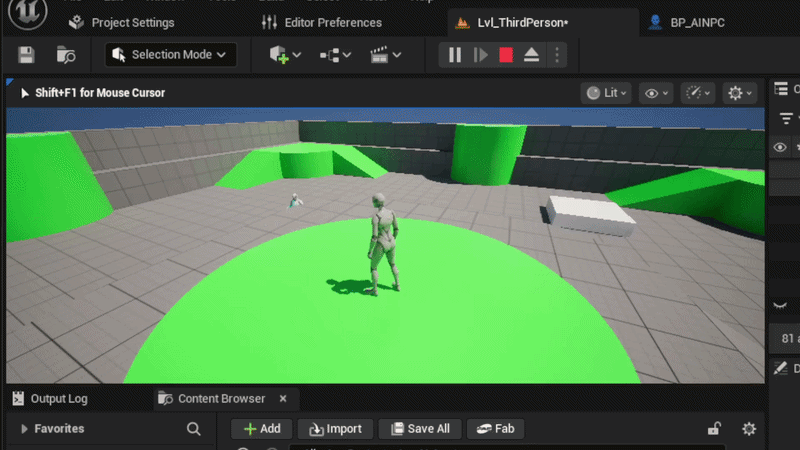Click the Add button in Content Browser
800x450 pixels.
click(262, 429)
